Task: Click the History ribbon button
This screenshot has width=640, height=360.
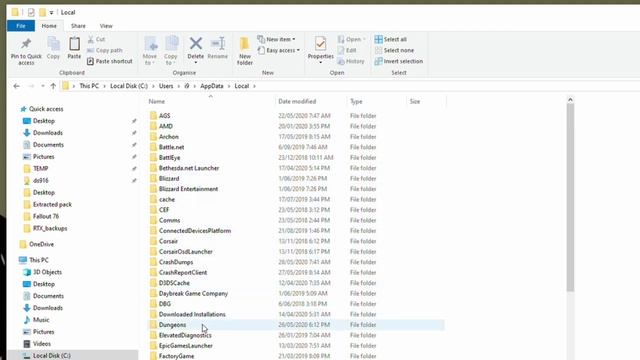Action: click(x=351, y=61)
